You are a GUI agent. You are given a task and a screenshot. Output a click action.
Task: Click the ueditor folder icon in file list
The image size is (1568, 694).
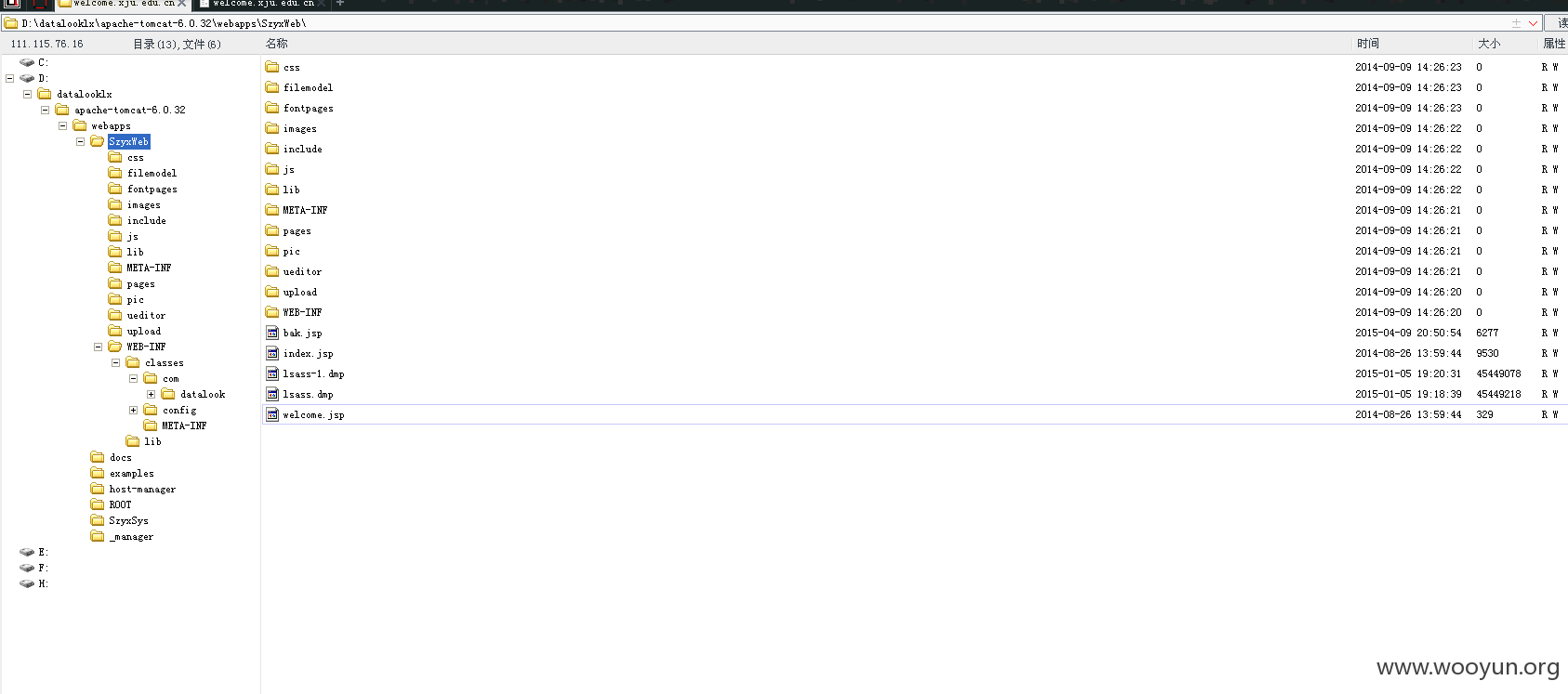(x=272, y=271)
